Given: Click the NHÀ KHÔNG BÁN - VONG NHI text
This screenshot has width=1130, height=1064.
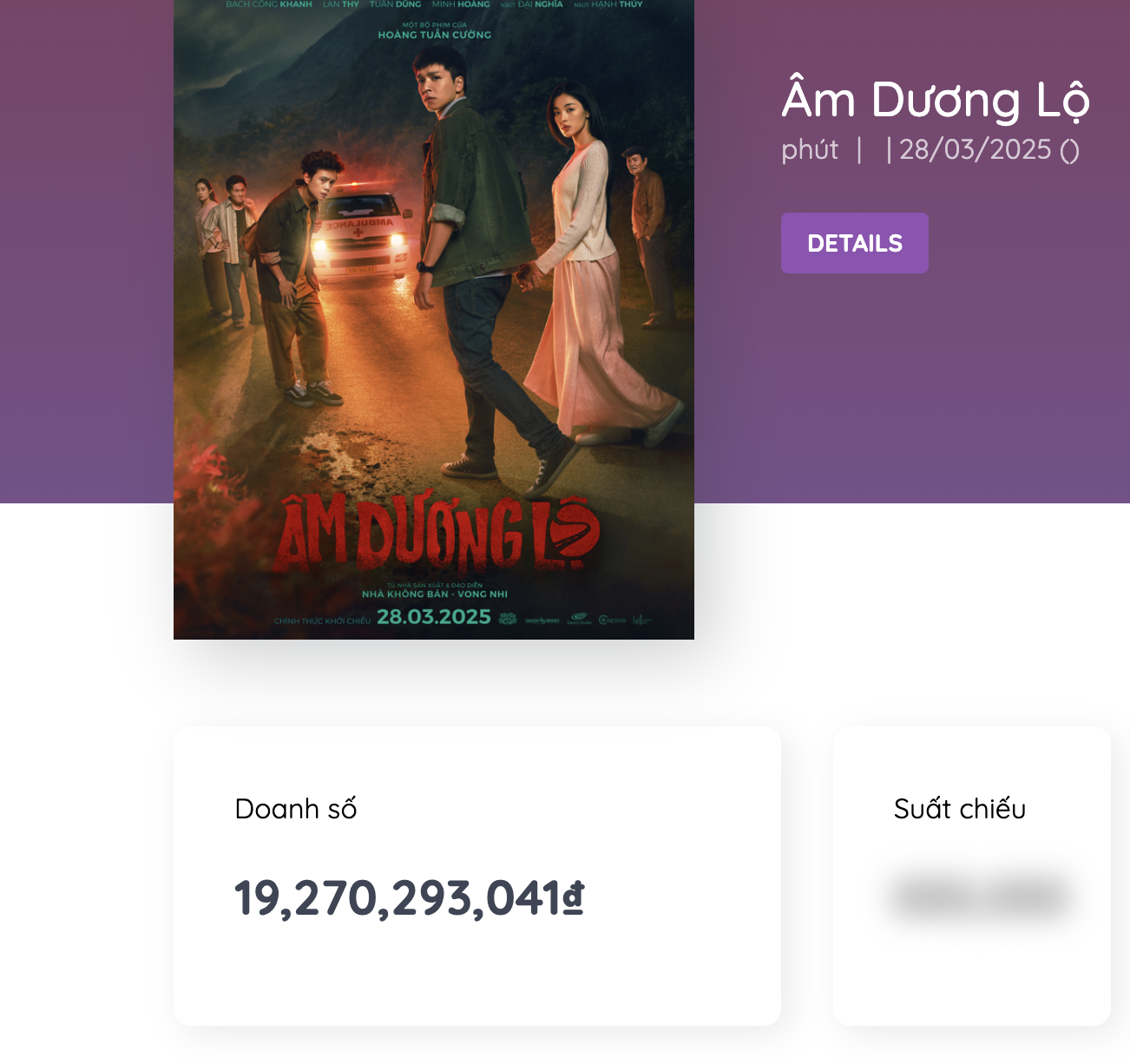Looking at the screenshot, I should [434, 594].
